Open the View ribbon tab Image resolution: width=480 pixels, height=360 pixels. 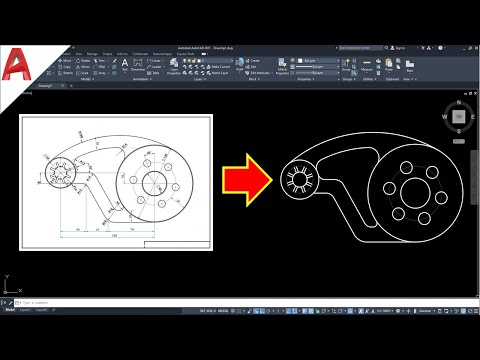79,54
